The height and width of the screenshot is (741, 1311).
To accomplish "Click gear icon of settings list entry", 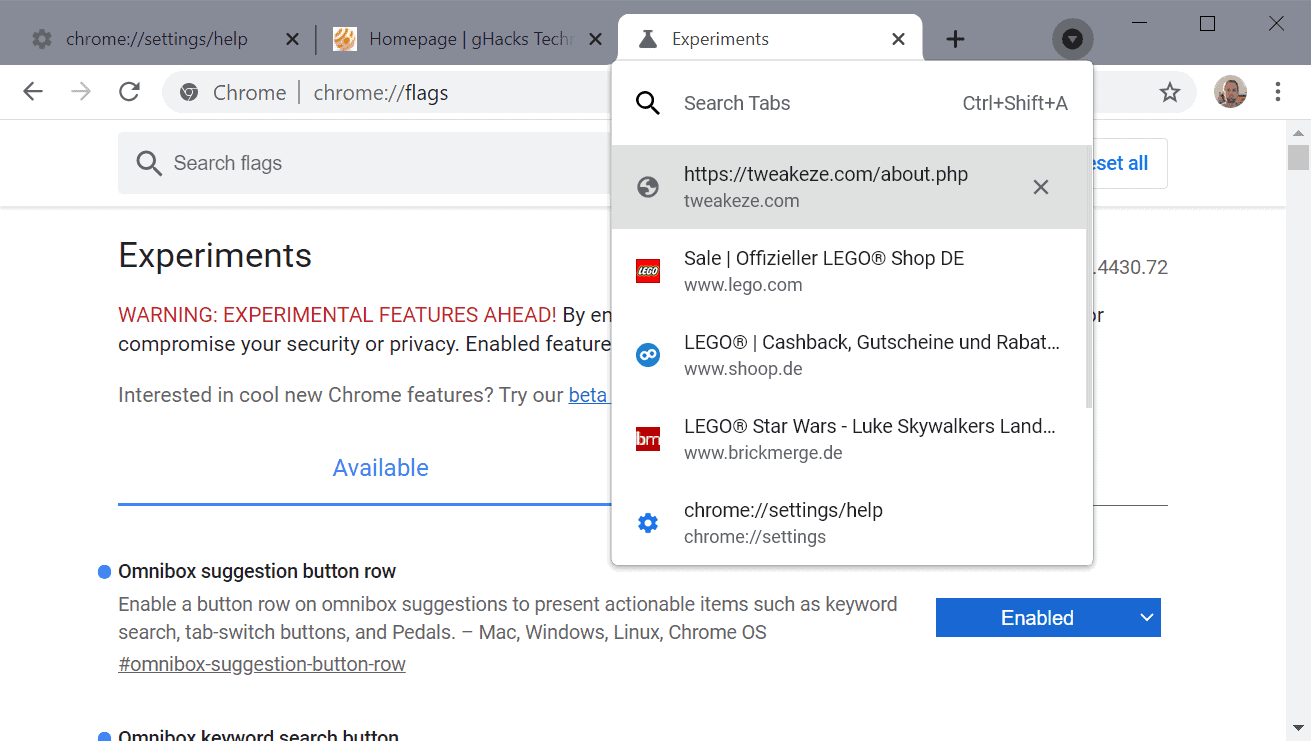I will (648, 523).
